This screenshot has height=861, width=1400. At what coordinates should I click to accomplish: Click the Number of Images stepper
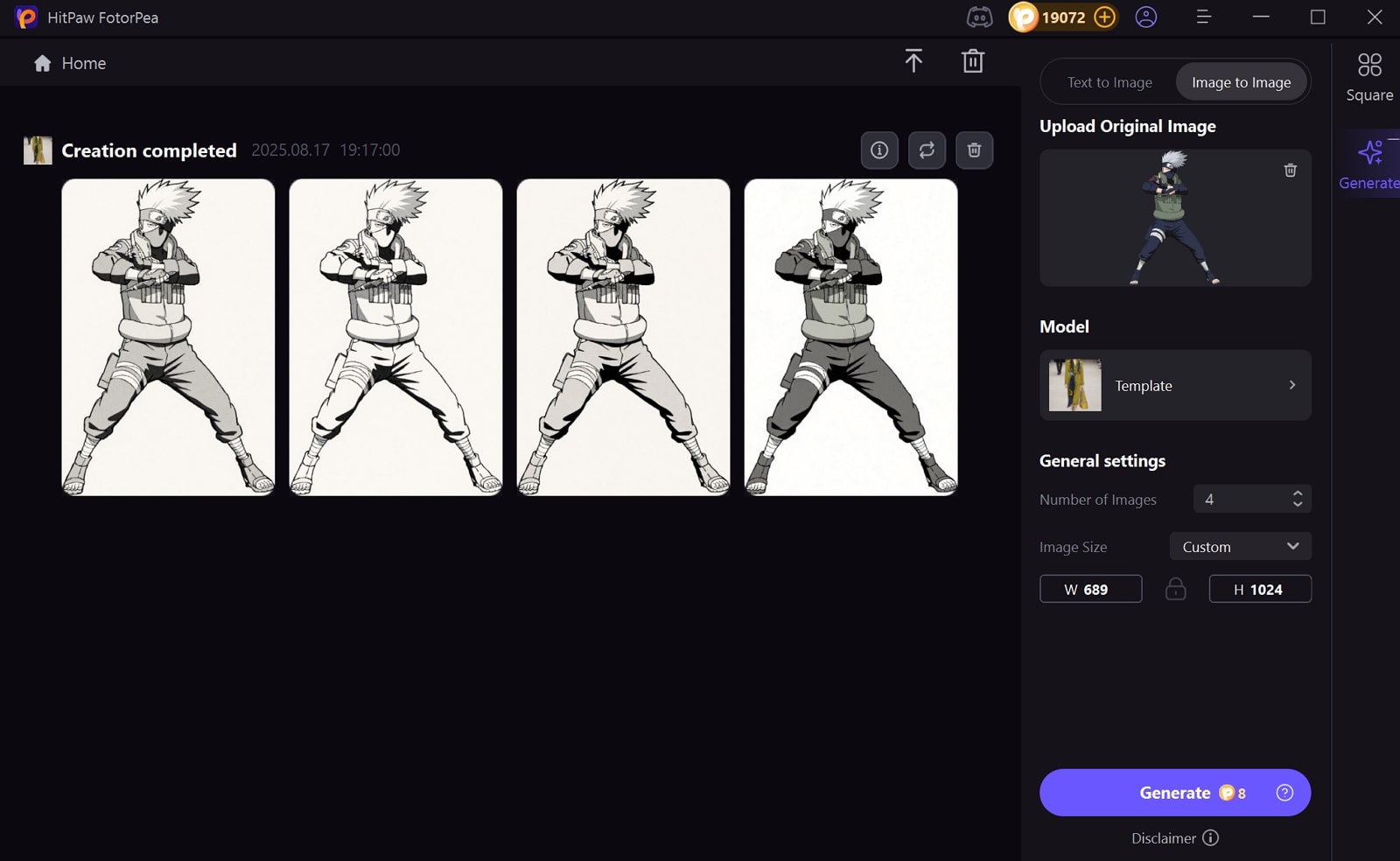coord(1298,499)
